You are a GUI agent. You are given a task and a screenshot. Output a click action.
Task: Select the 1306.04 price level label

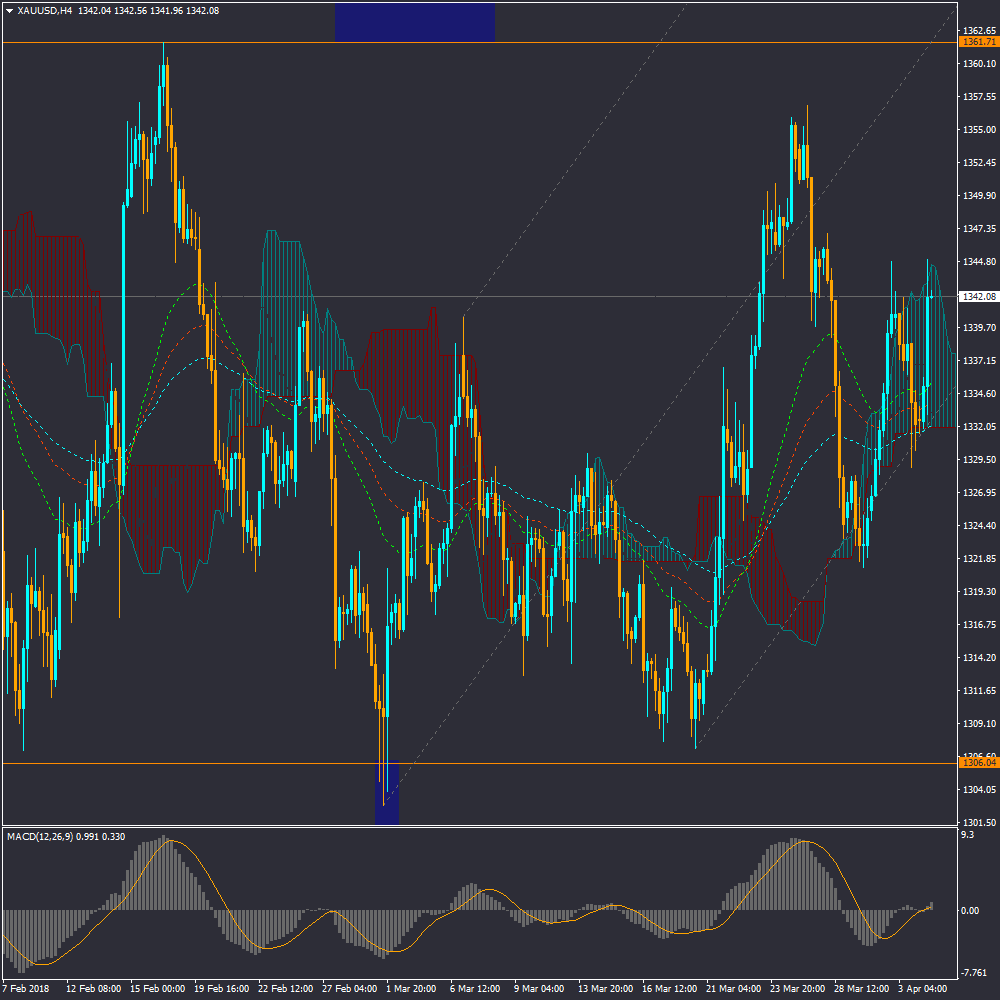click(977, 763)
